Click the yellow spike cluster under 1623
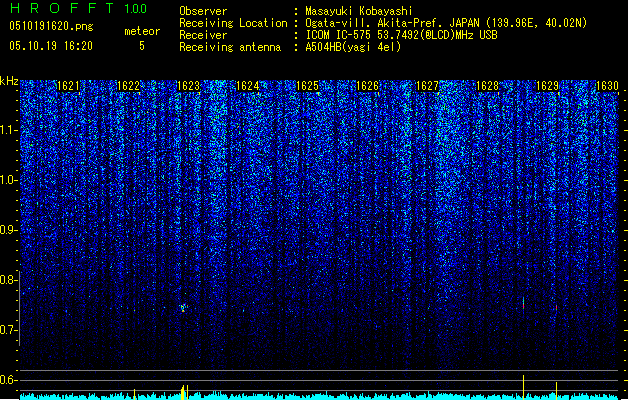The image size is (629, 400). pos(184,392)
